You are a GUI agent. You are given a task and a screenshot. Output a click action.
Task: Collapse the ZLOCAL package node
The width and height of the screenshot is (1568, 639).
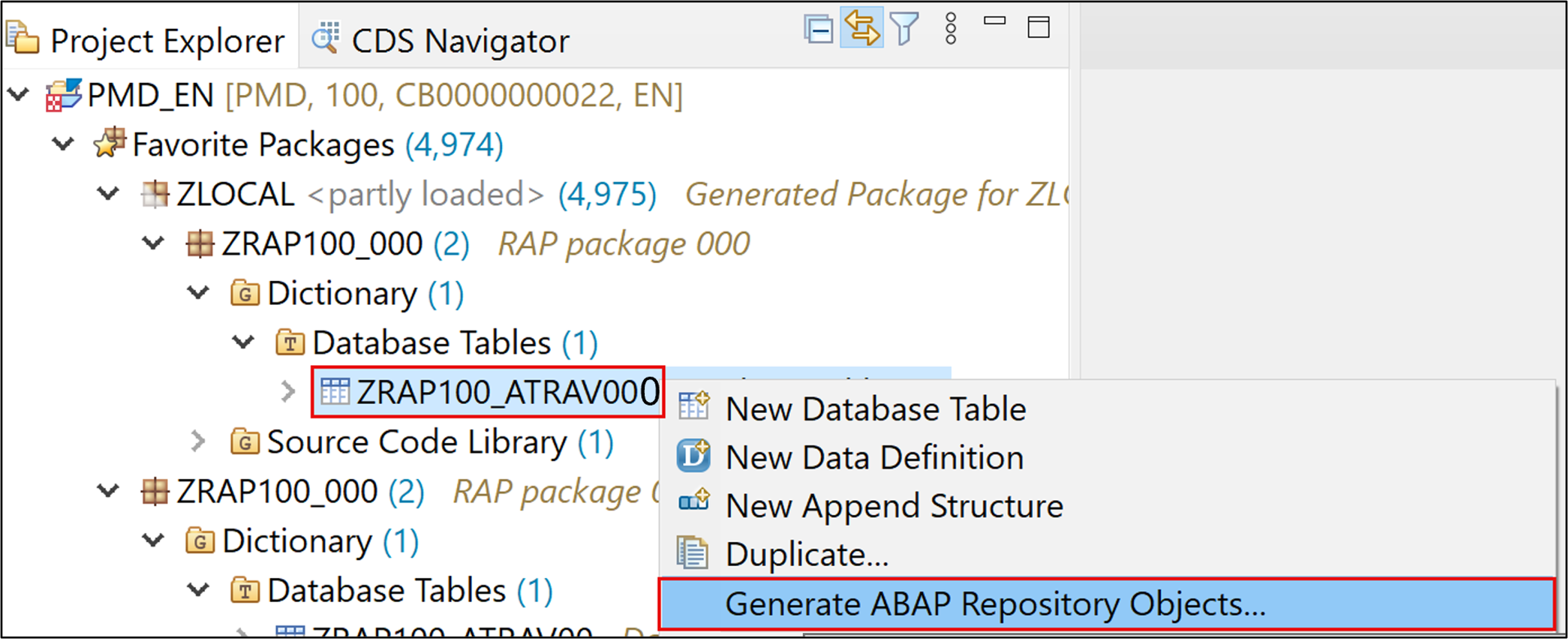click(x=108, y=193)
